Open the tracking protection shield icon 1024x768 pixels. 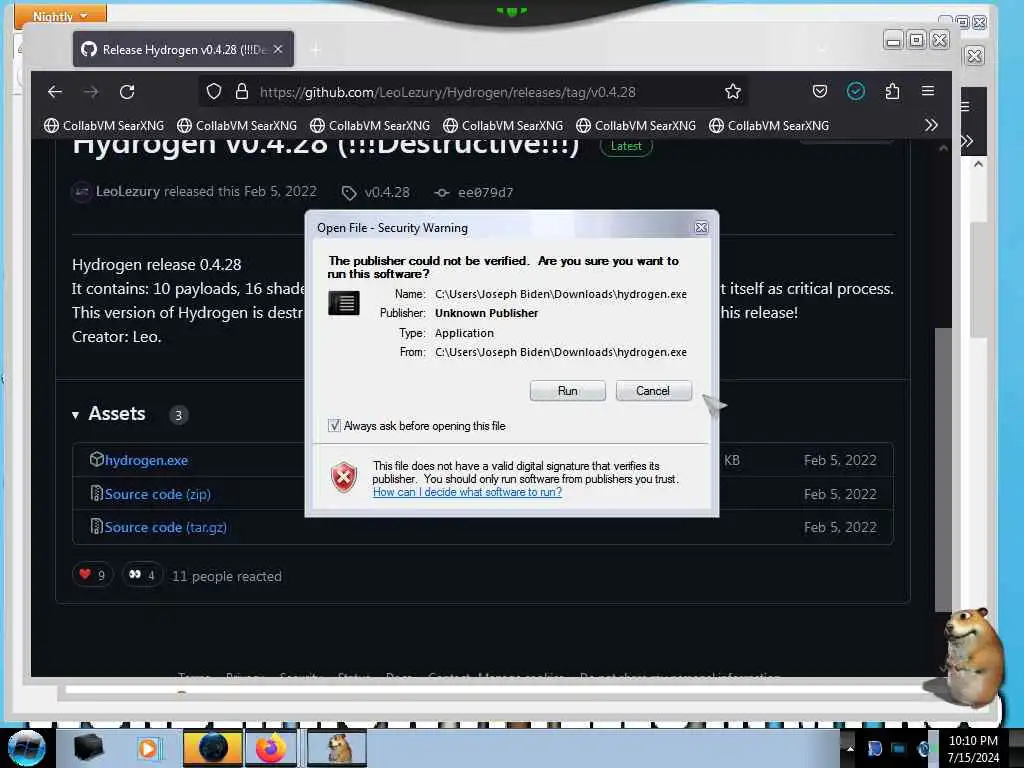pos(214,91)
